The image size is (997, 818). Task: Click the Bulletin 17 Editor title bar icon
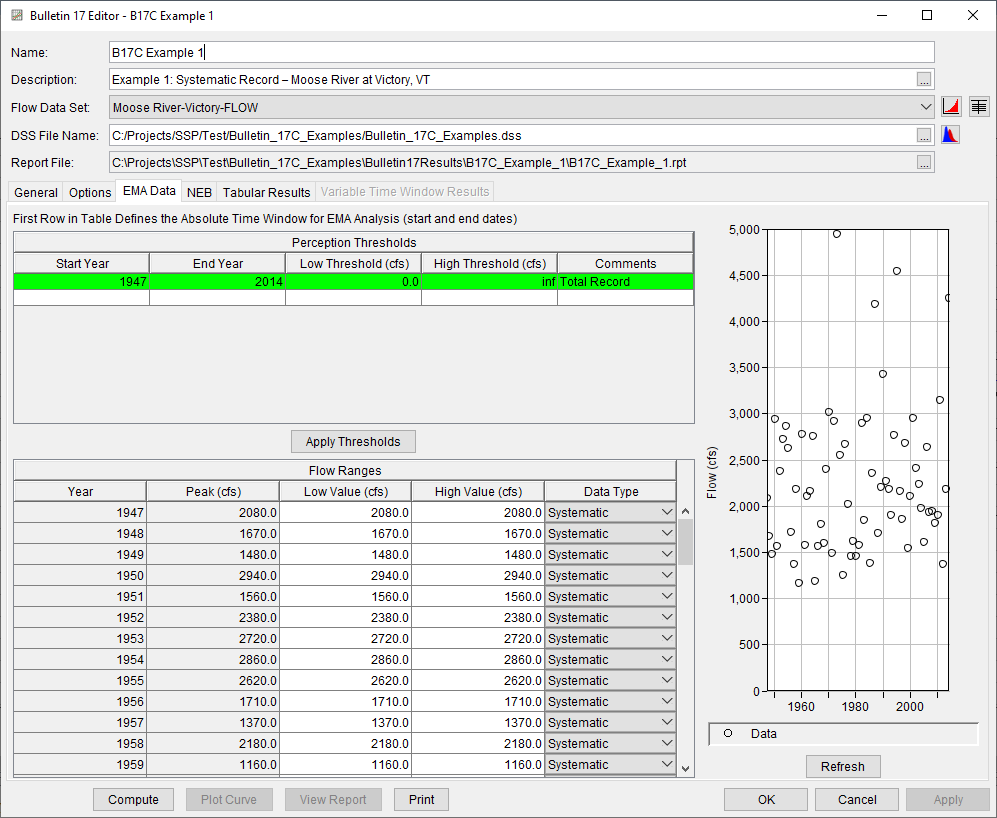[16, 16]
